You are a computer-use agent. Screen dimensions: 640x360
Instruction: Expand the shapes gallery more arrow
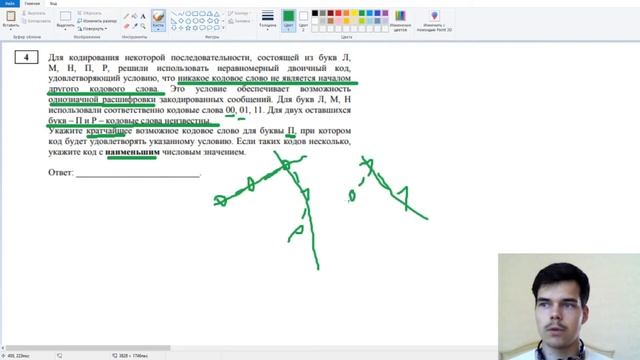click(223, 28)
